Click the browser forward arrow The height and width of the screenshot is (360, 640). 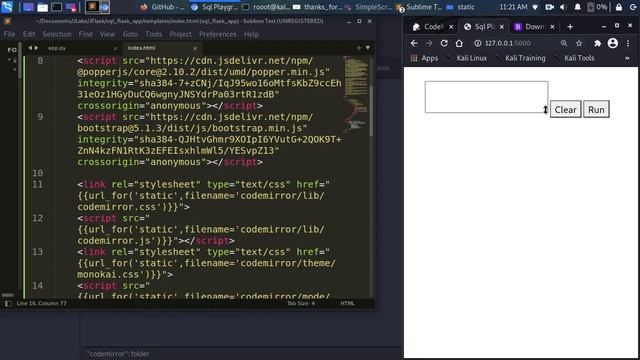pyautogui.click(x=429, y=43)
